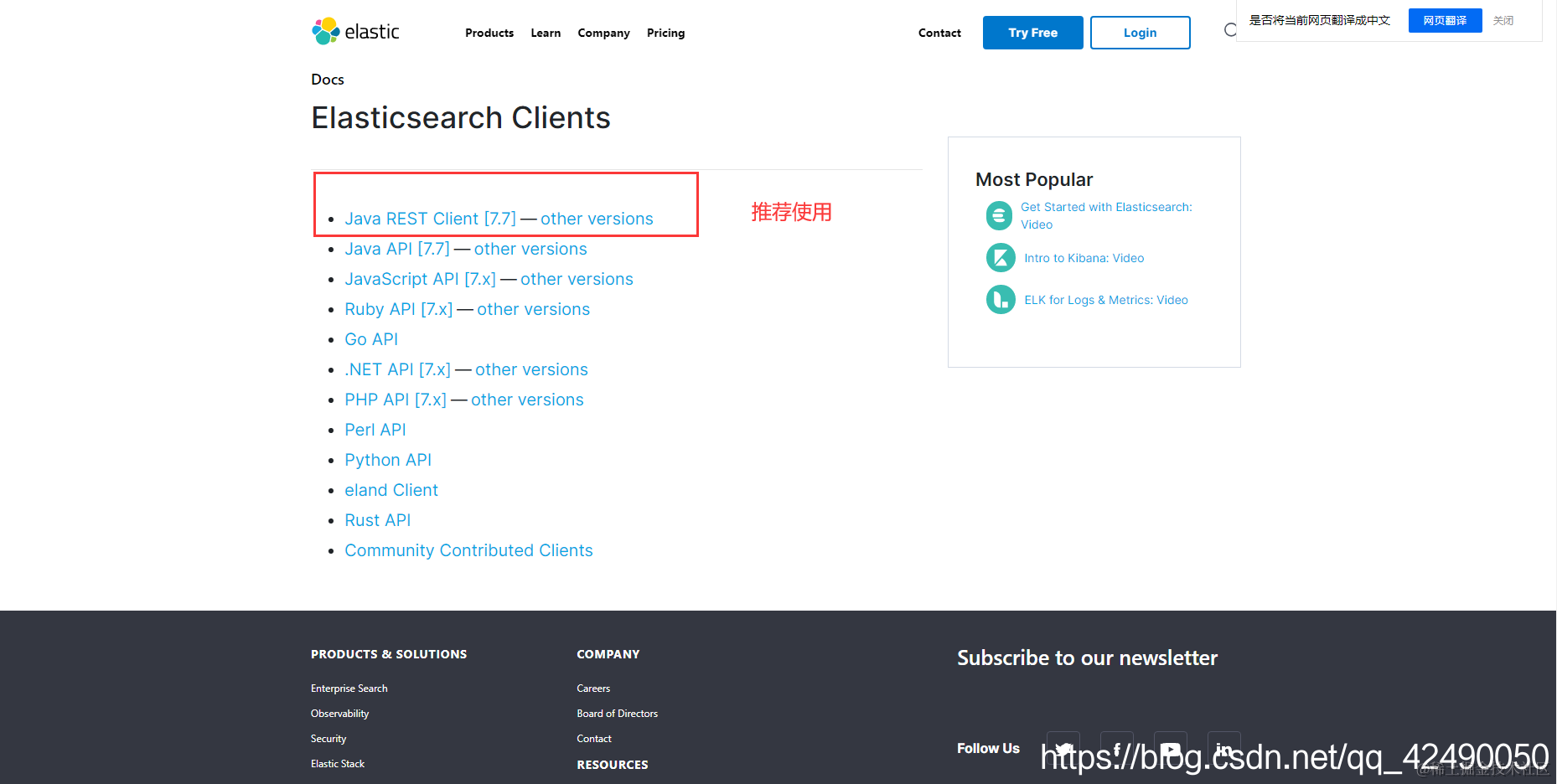1557x784 pixels.
Task: Click the translate page button 网页翻译
Action: click(x=1445, y=20)
